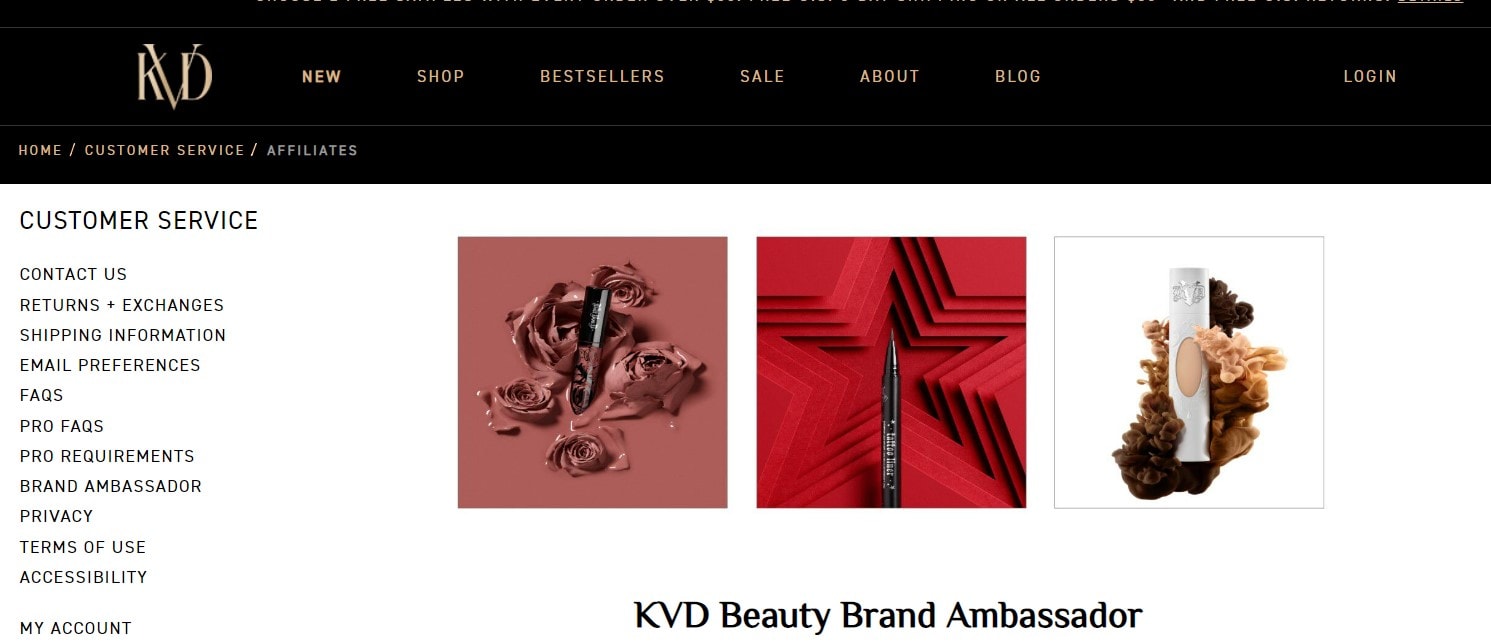The image size is (1491, 643).
Task: Click the white foundation bottle image
Action: (1189, 372)
